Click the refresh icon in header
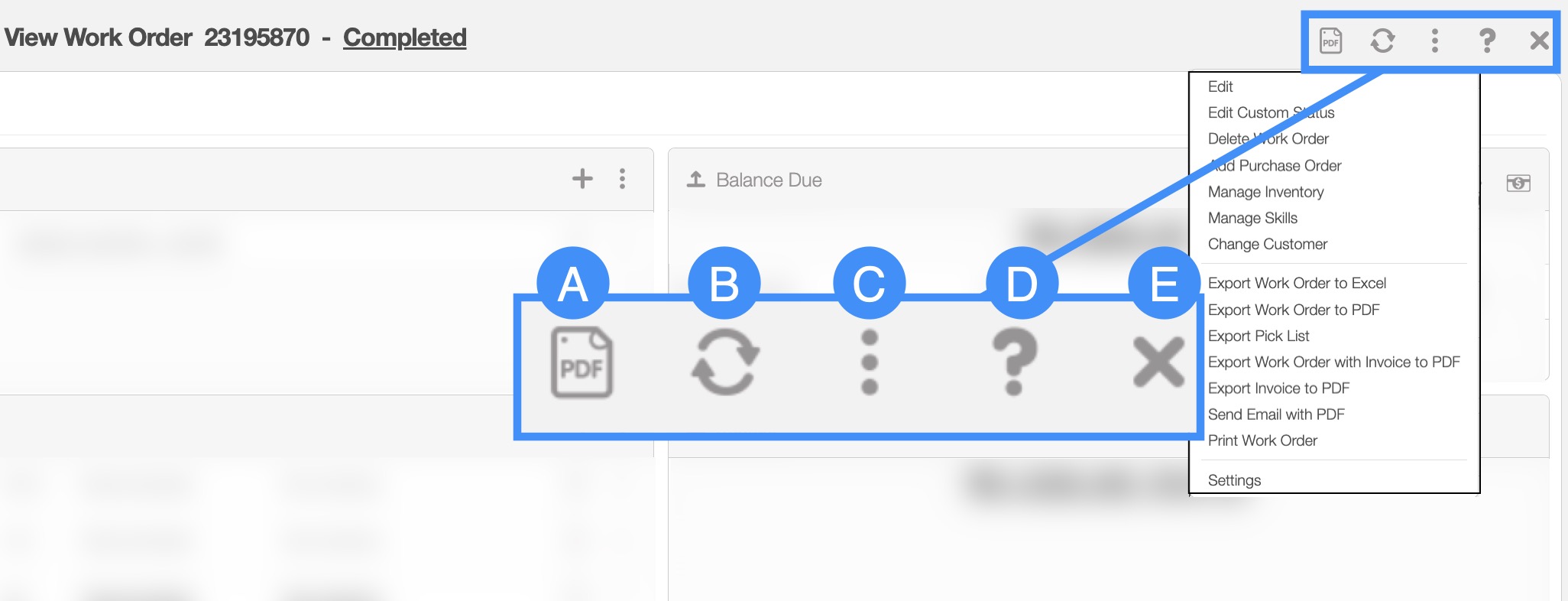Screen dimensions: 1568x601 1382,41
